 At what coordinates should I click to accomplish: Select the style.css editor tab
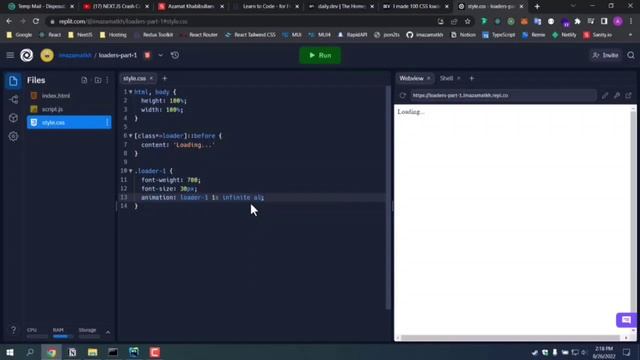[134, 78]
